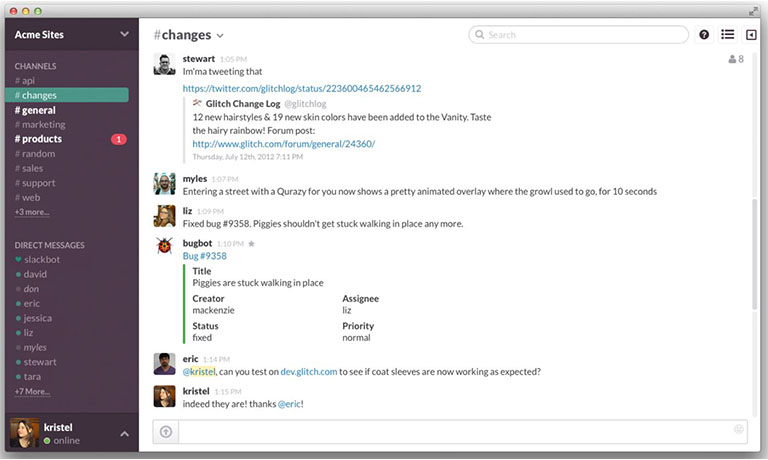
Task: Show +3 more channels
Action: (x=32, y=212)
